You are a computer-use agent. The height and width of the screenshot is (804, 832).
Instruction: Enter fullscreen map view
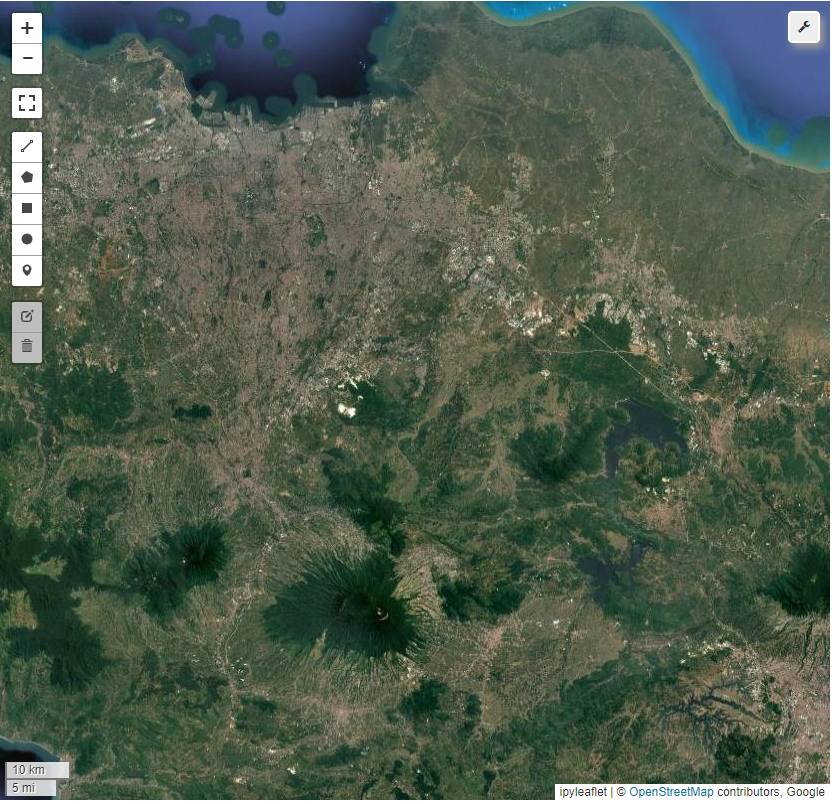[27, 103]
